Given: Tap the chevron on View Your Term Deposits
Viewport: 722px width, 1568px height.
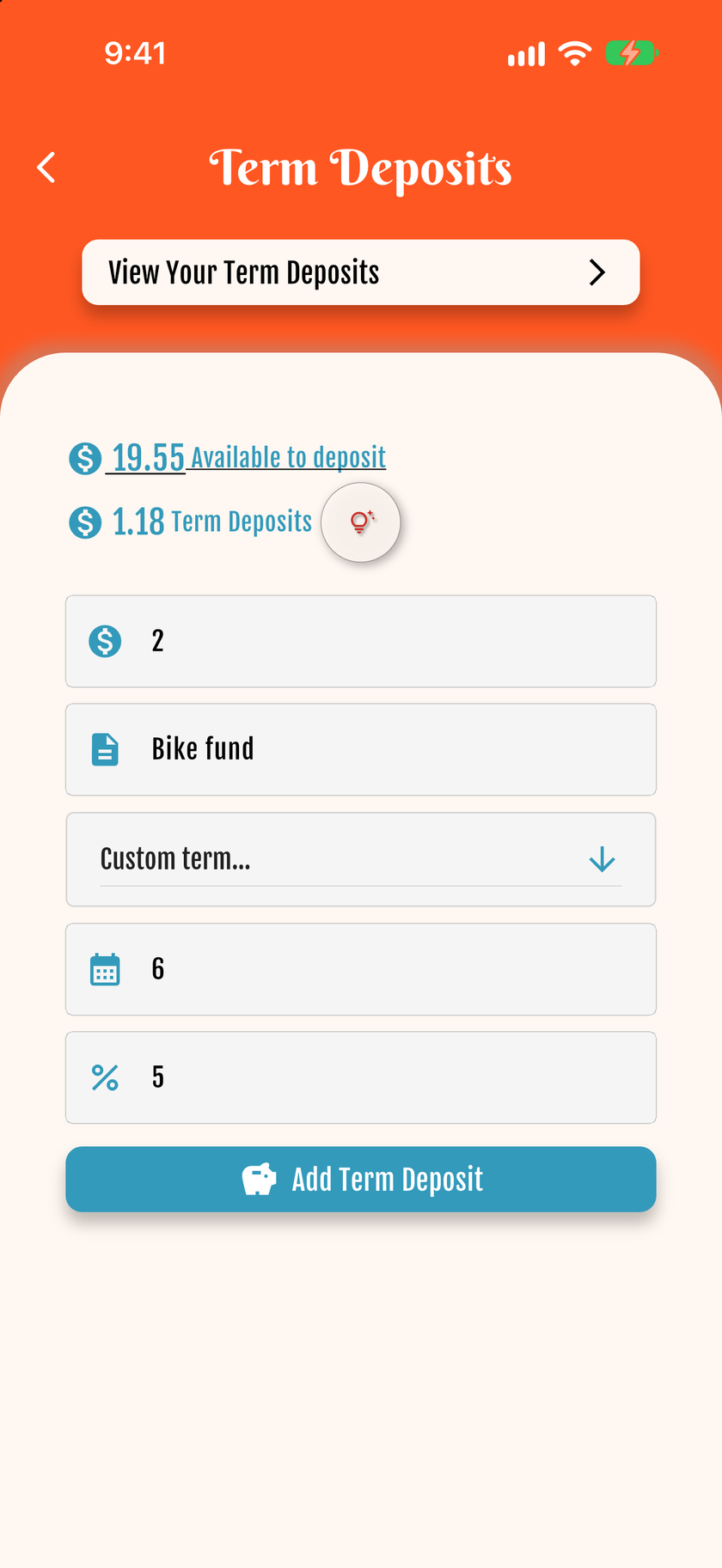Looking at the screenshot, I should (597, 272).
